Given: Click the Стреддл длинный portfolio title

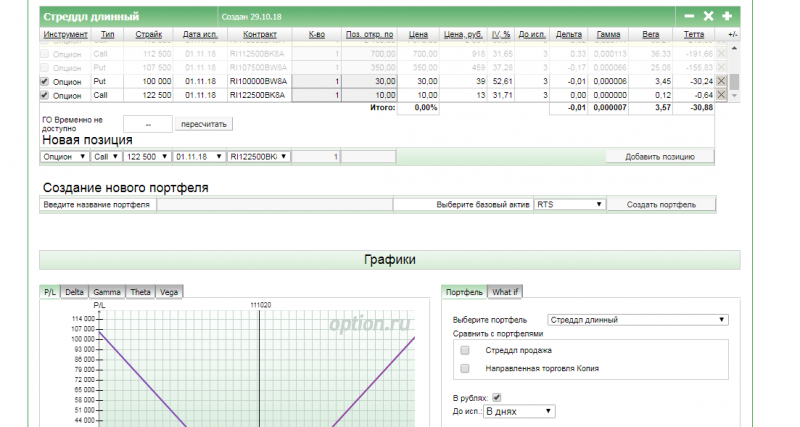Looking at the screenshot, I should coord(91,16).
